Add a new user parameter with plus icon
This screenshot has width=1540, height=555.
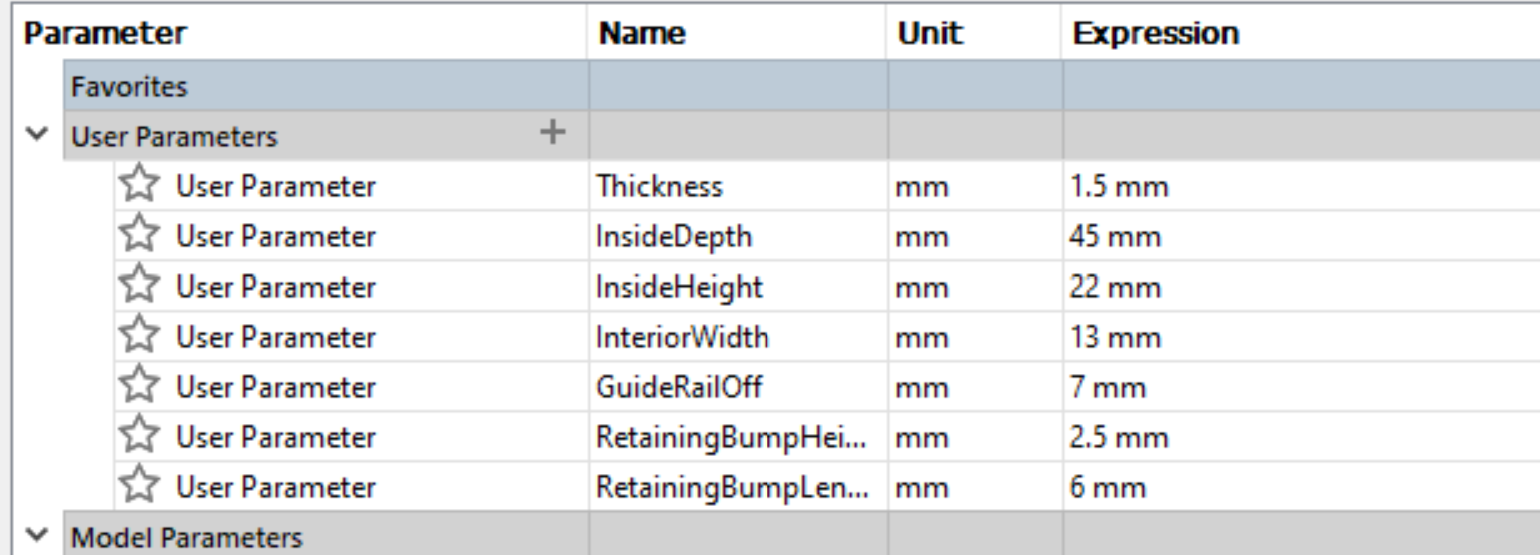[x=552, y=132]
